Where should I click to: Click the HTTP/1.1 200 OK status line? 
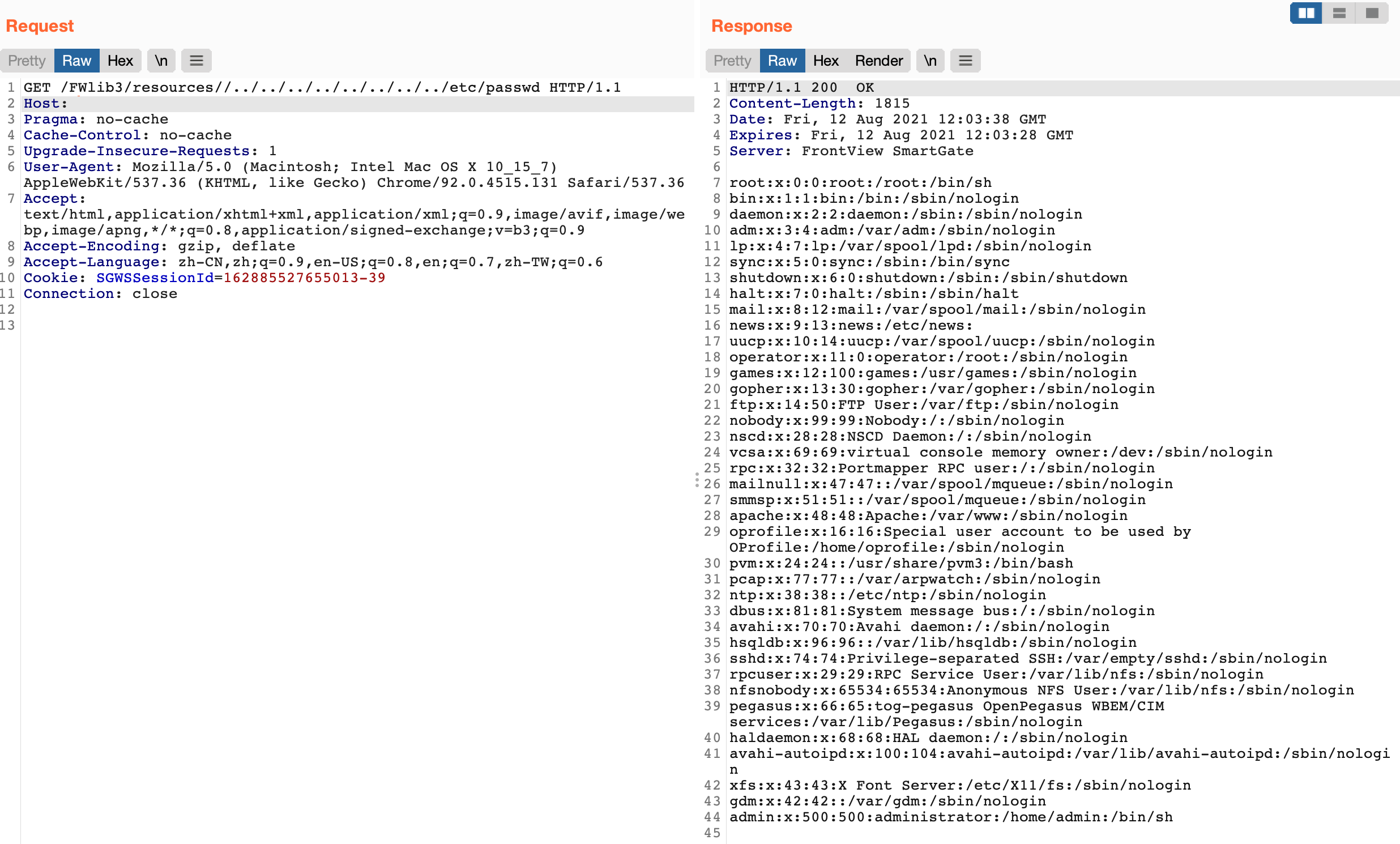pyautogui.click(x=801, y=88)
